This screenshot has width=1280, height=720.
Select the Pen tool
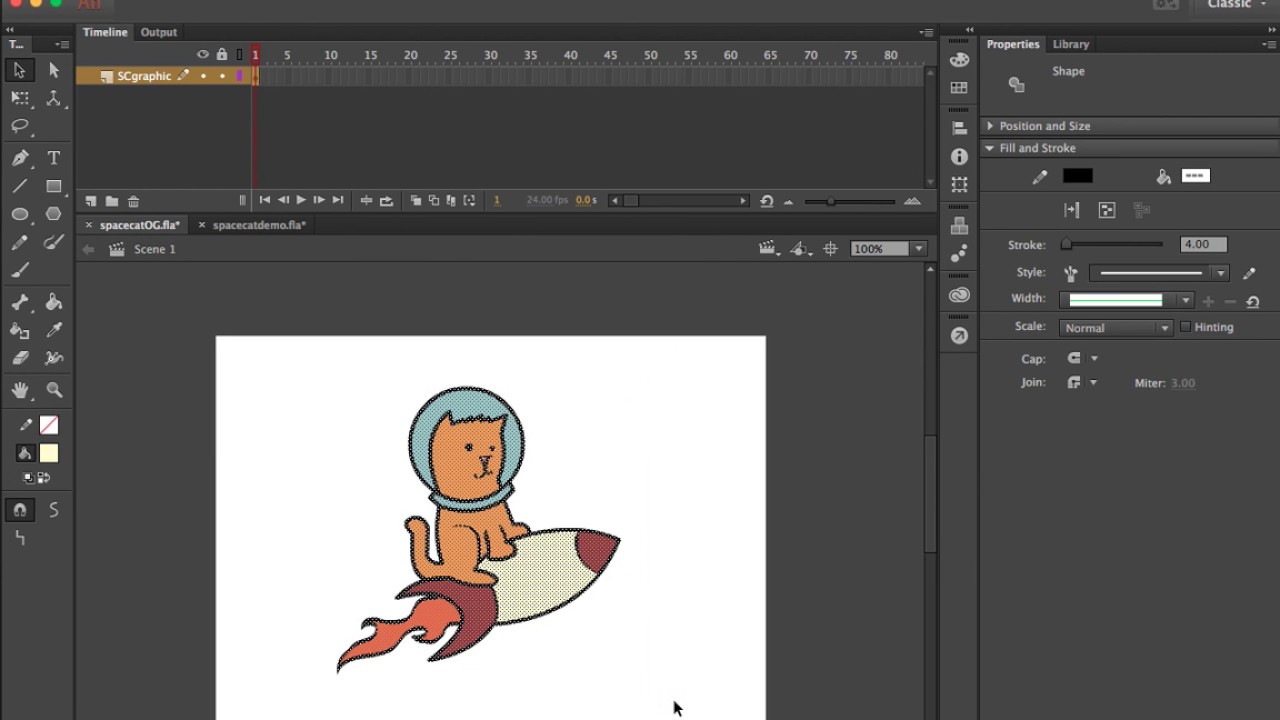pyautogui.click(x=19, y=158)
